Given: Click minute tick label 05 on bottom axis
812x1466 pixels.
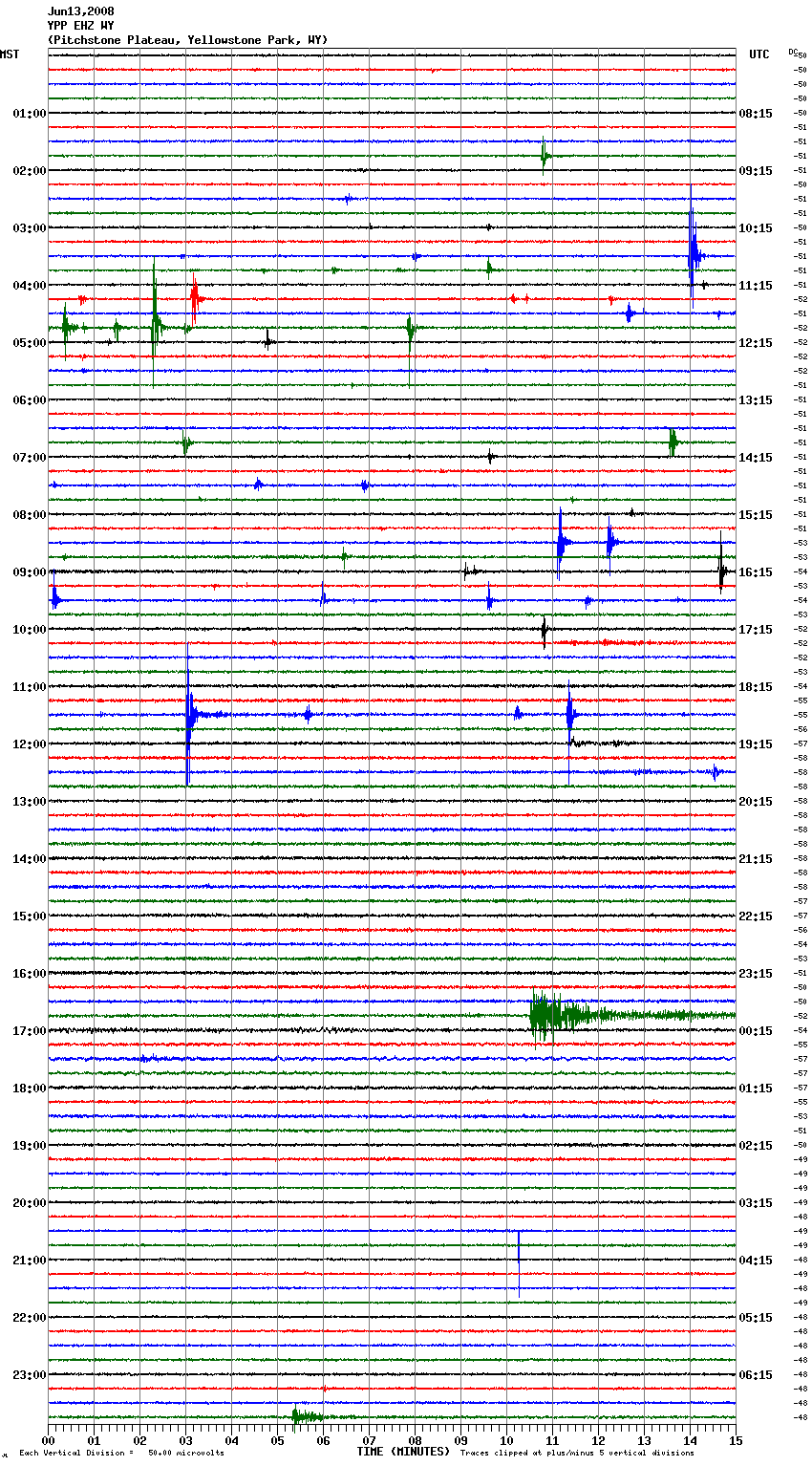Looking at the screenshot, I should click(277, 1440).
